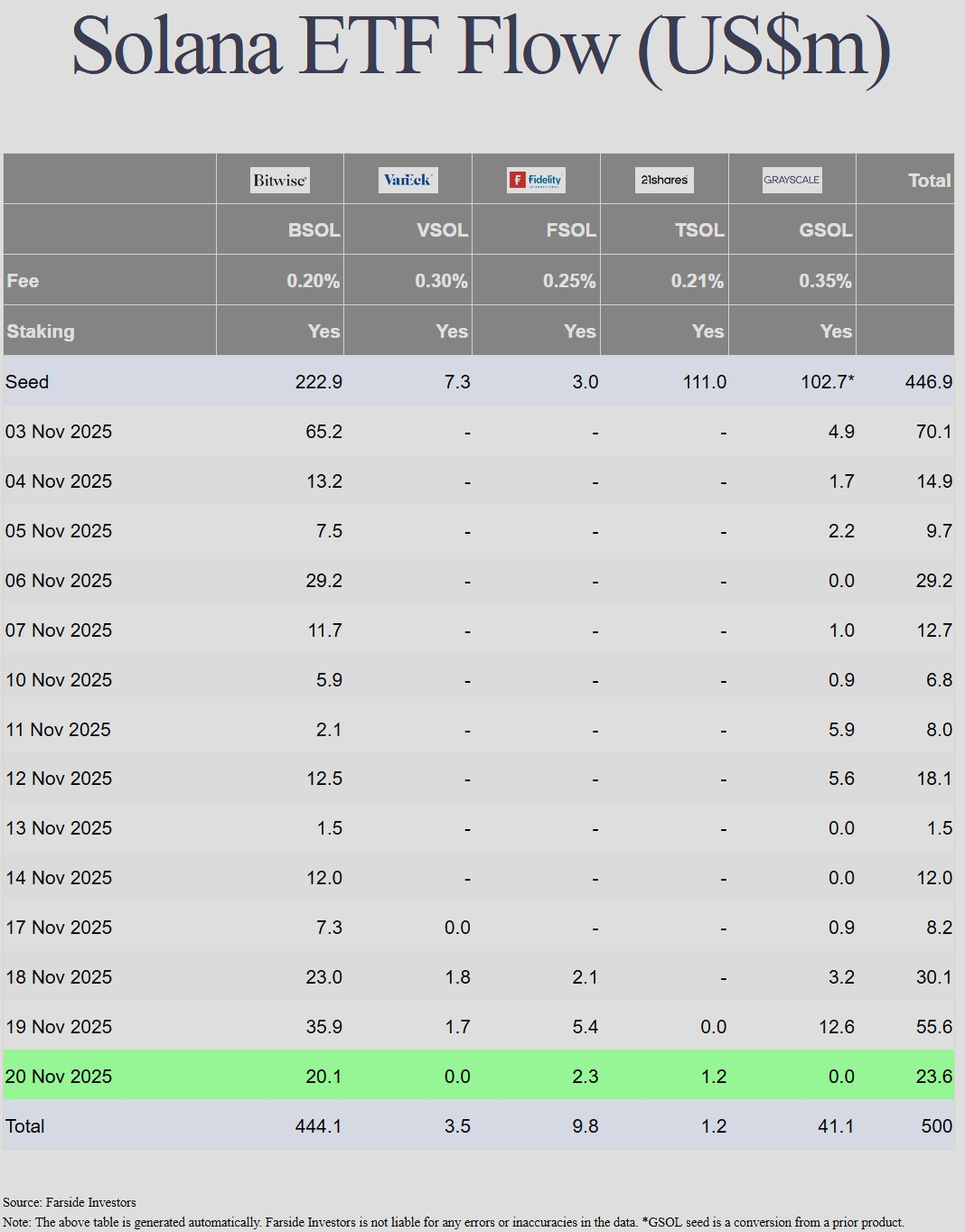This screenshot has height=1232, width=965.
Task: Click the 21shares logo in header
Action: 664,180
